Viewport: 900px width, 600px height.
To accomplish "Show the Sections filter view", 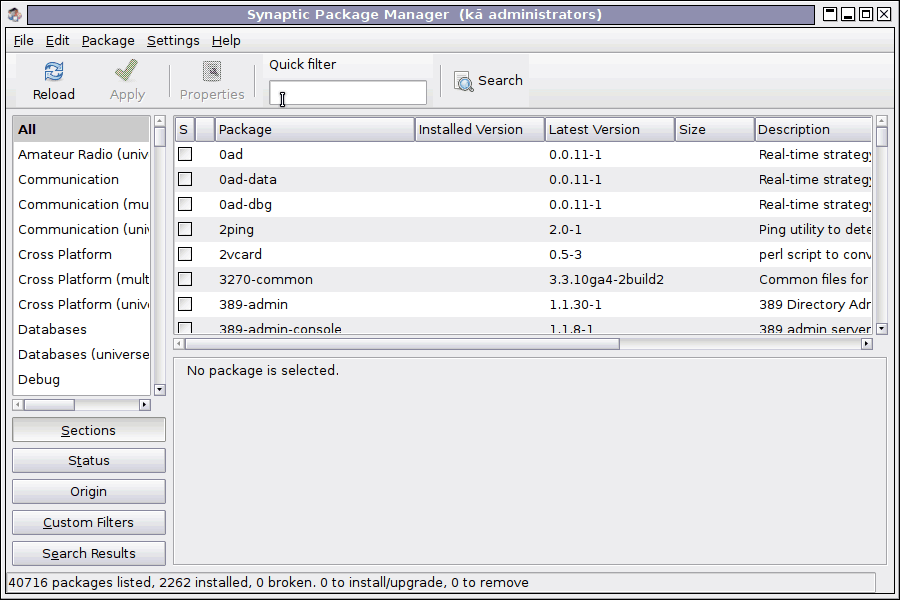I will click(x=89, y=430).
